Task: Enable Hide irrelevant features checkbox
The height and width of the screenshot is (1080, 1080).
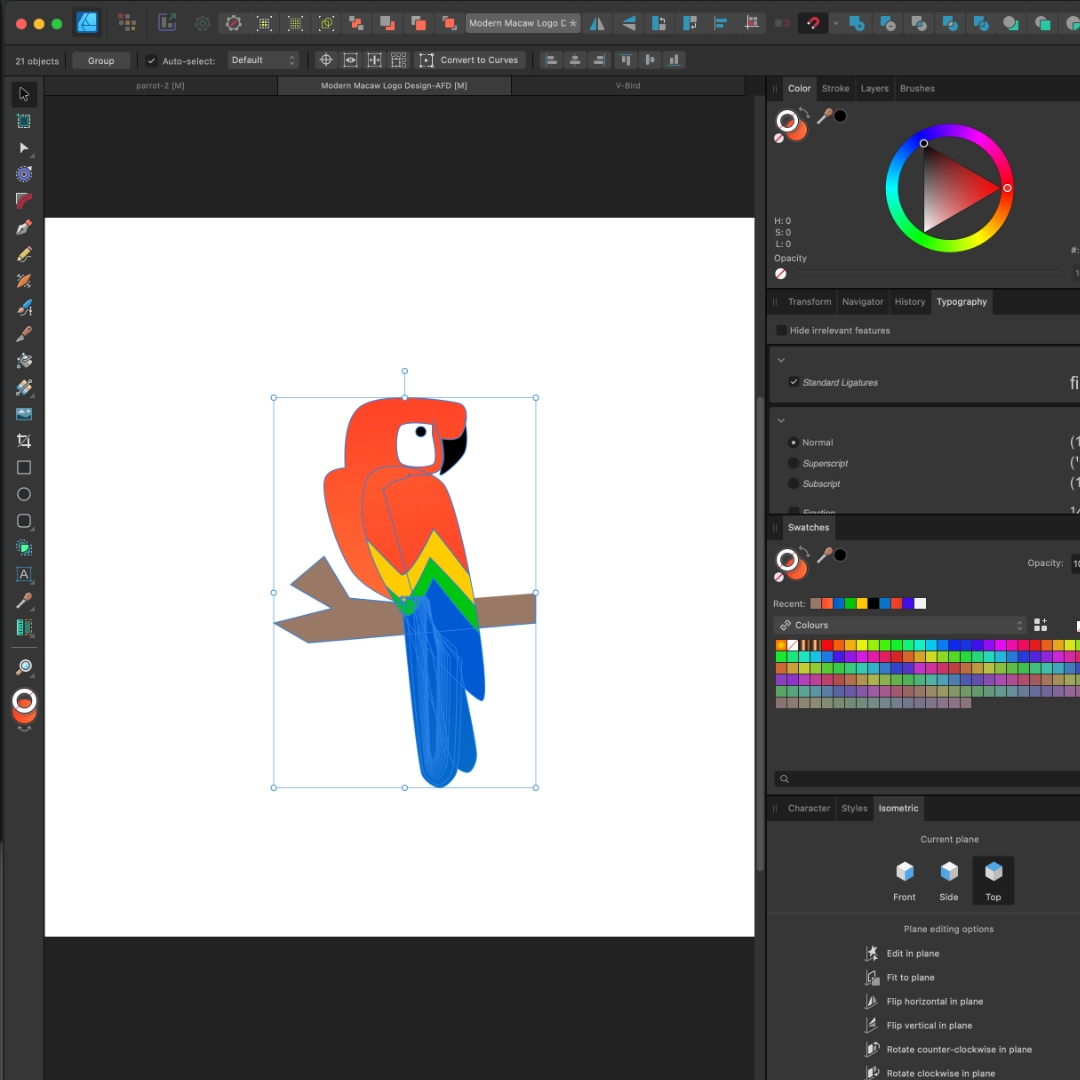Action: (781, 330)
